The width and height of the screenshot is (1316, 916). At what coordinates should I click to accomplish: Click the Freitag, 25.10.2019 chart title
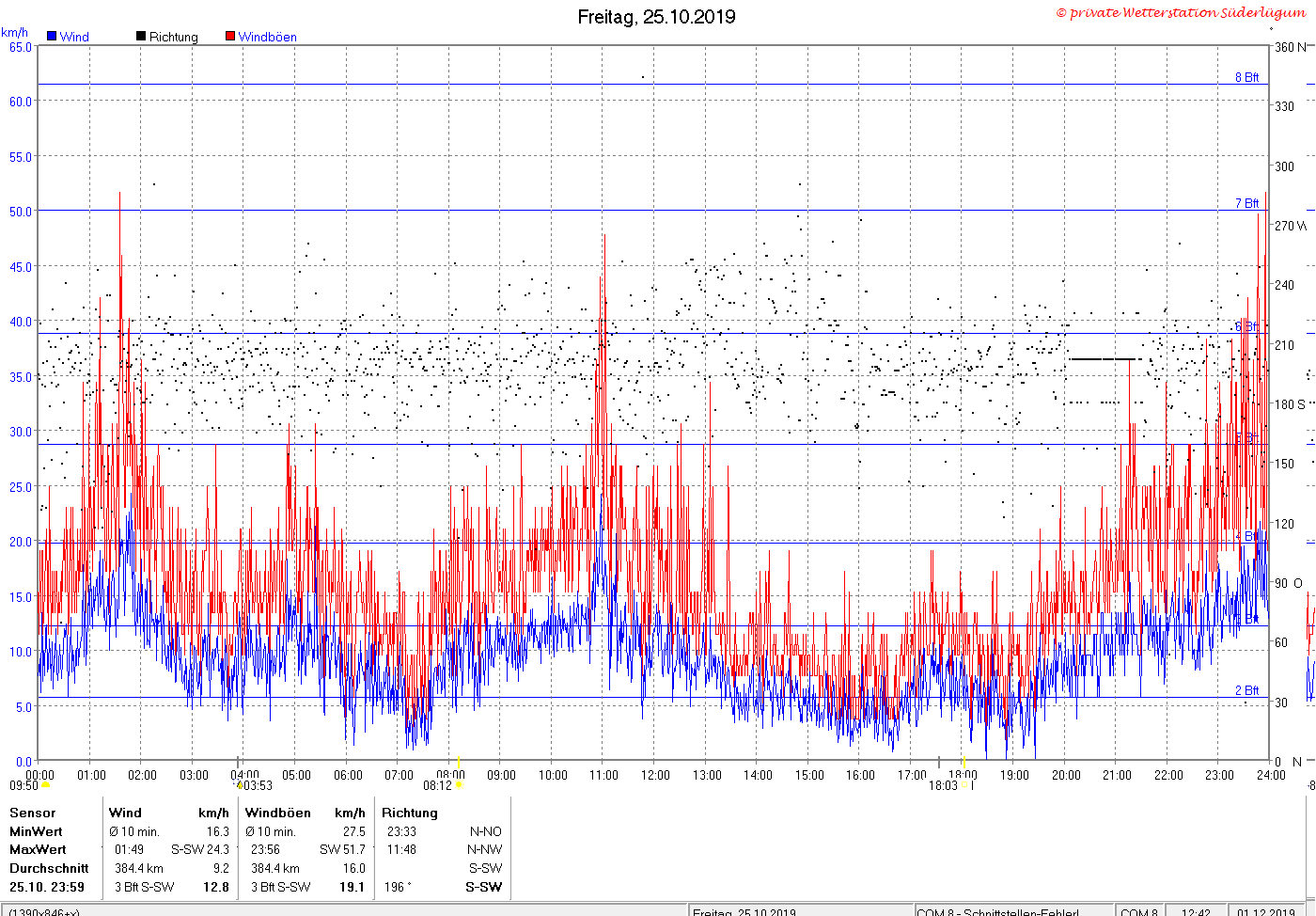click(656, 16)
